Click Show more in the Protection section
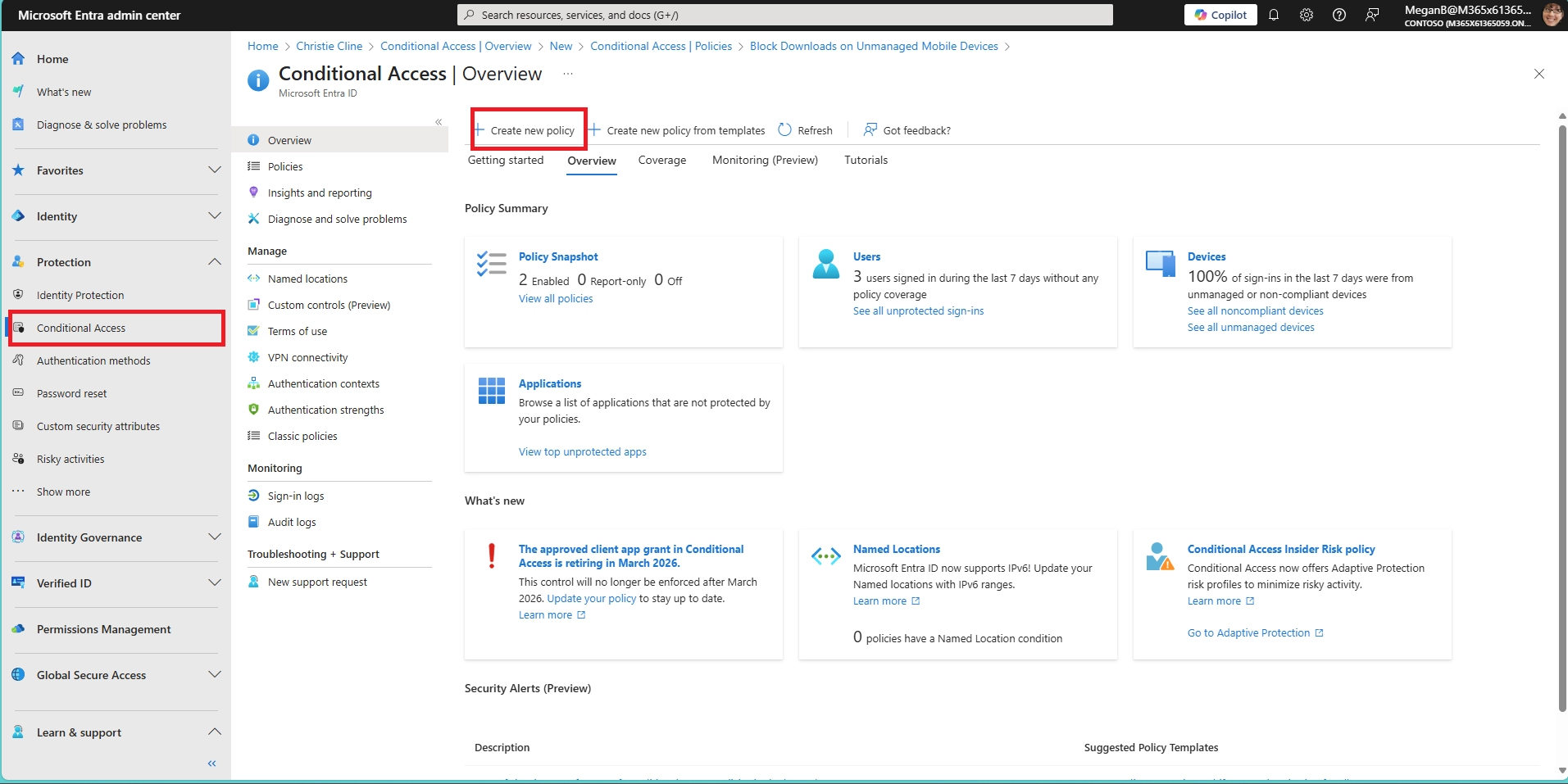The image size is (1568, 784). tap(63, 492)
